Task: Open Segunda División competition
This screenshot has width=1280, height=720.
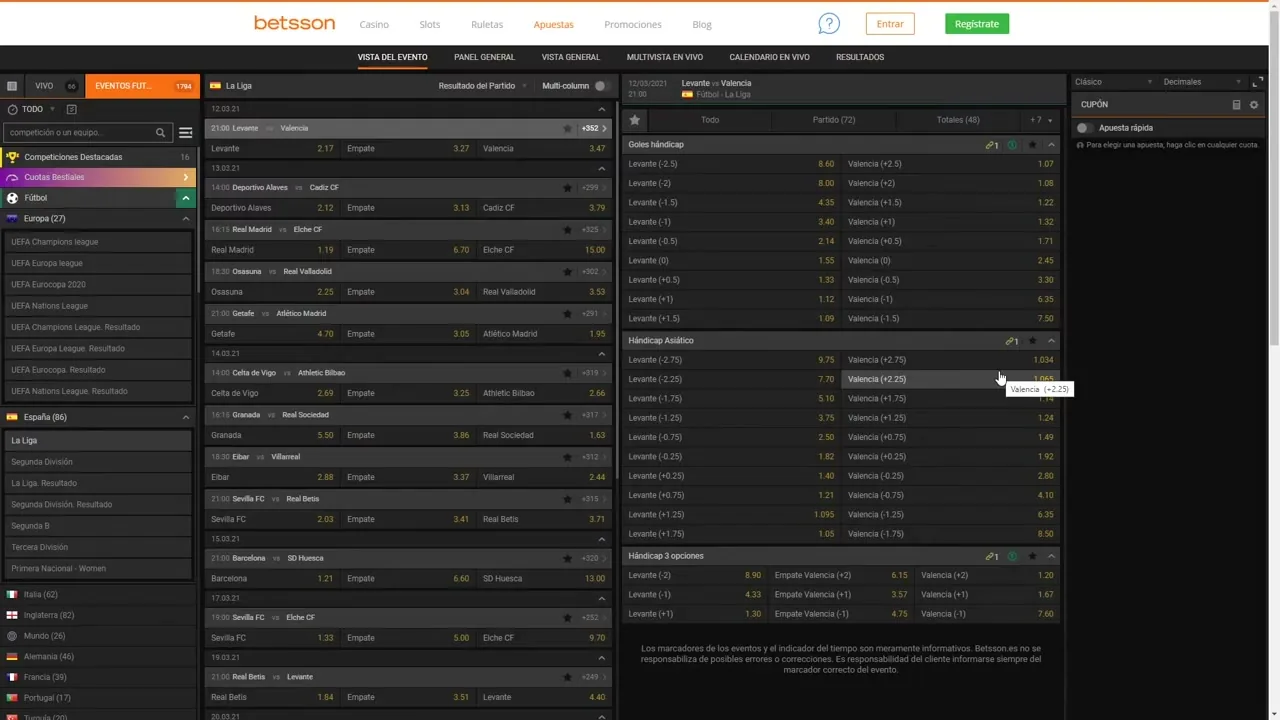Action: [x=97, y=462]
